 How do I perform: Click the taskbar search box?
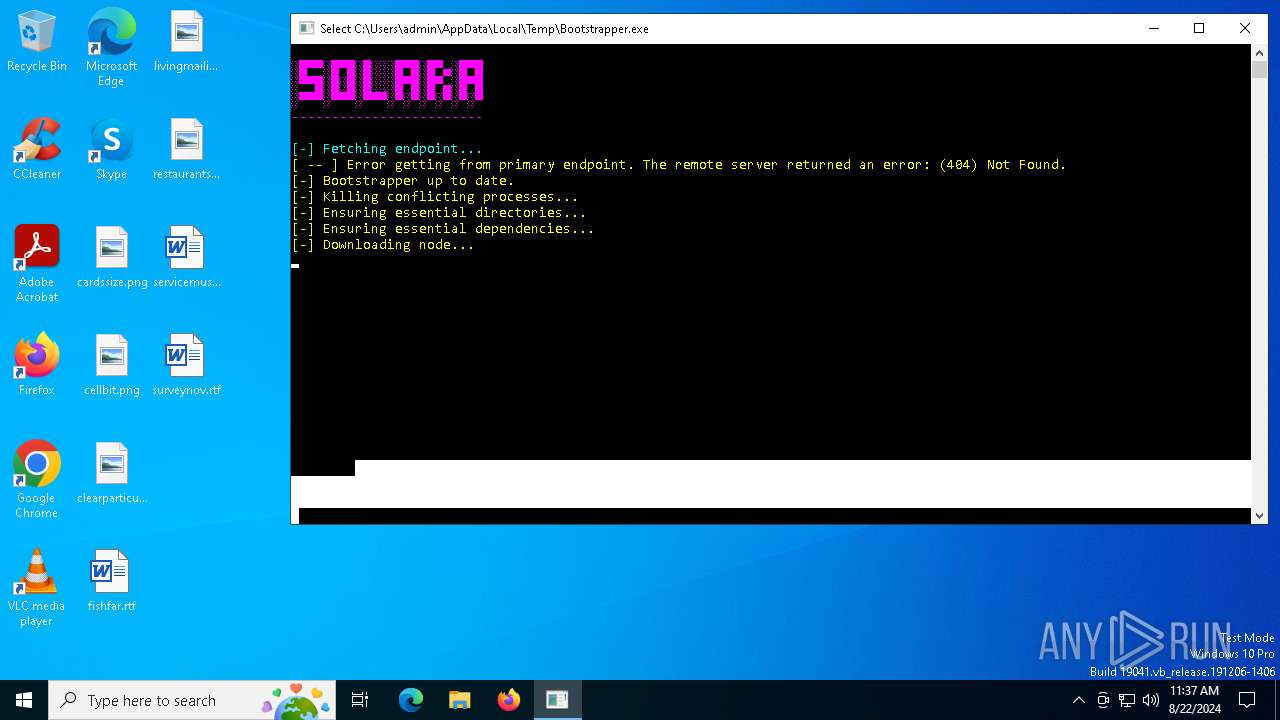(193, 700)
